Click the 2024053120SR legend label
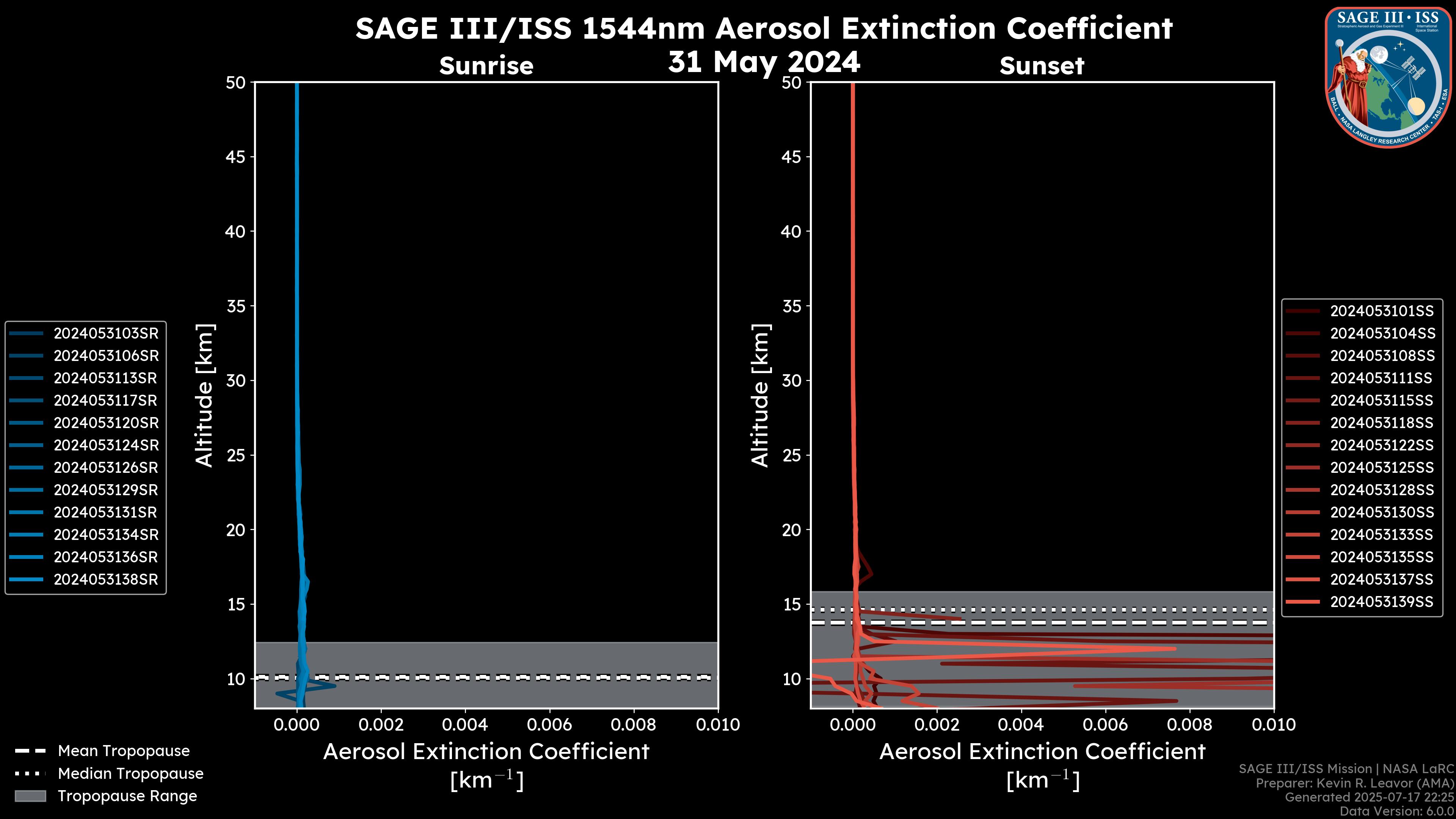 106,423
